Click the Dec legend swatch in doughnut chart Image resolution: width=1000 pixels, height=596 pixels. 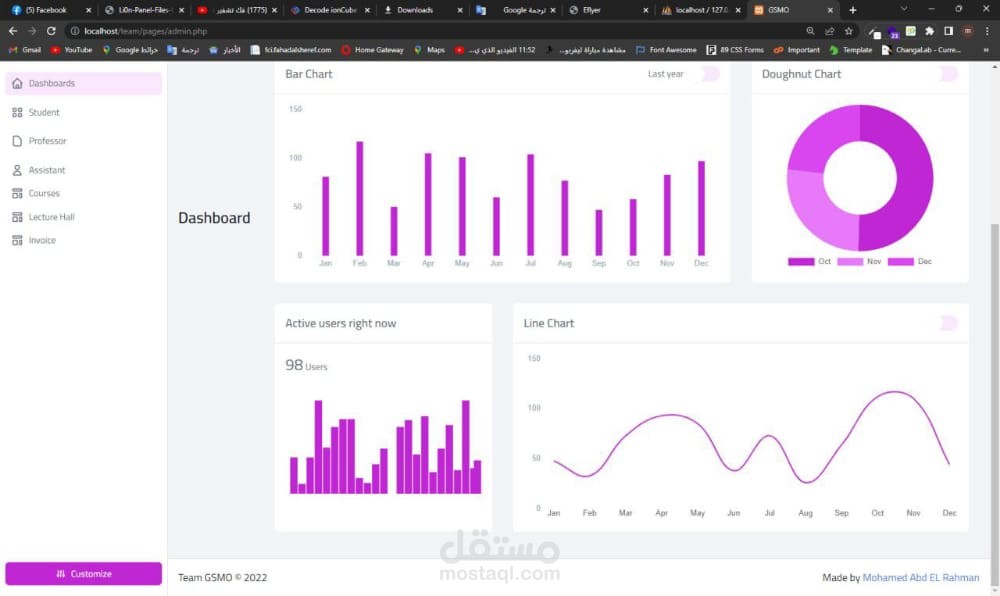pos(901,261)
